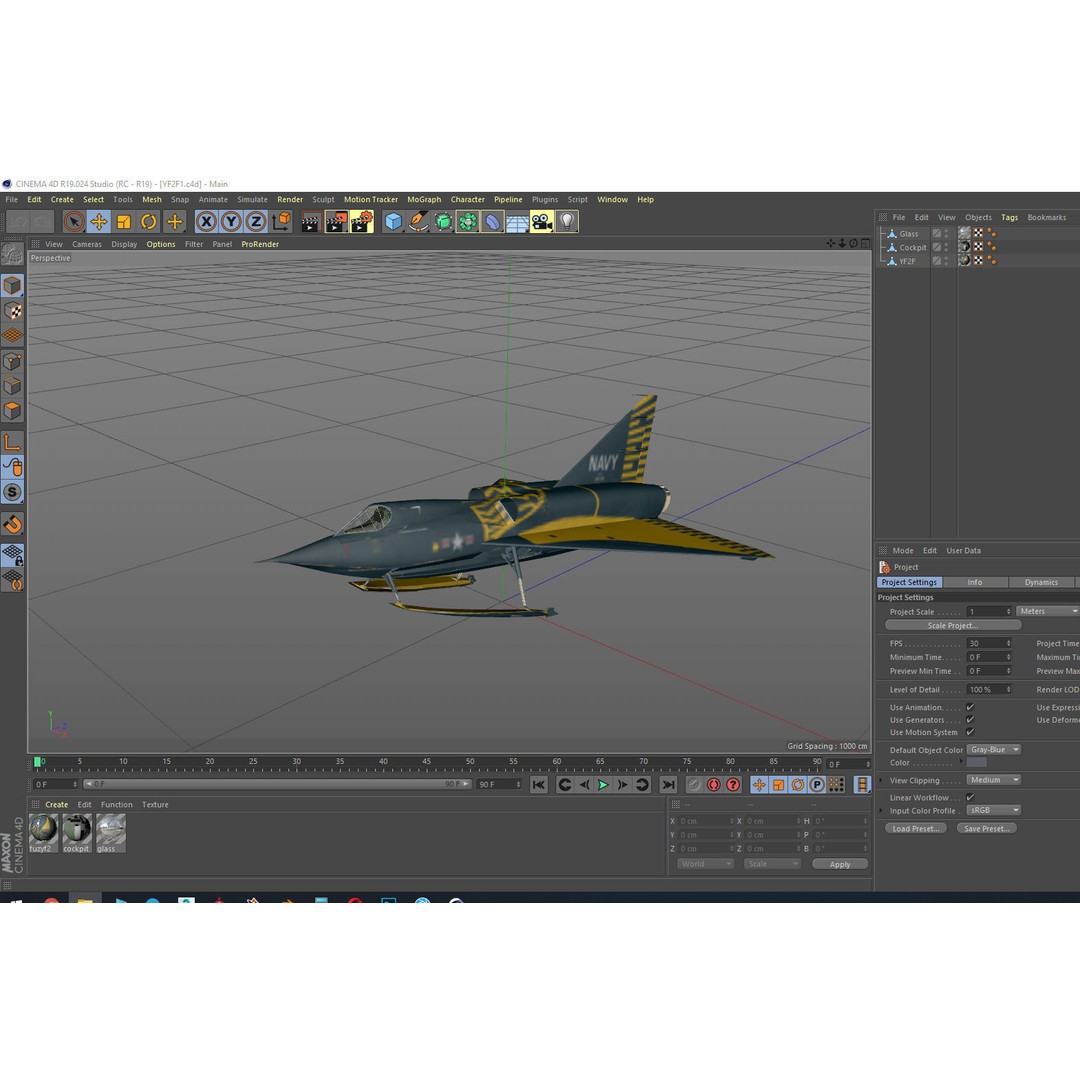Enable Snap icon in left palette
Viewport: 1080px width, 1080px height.
tap(12, 524)
